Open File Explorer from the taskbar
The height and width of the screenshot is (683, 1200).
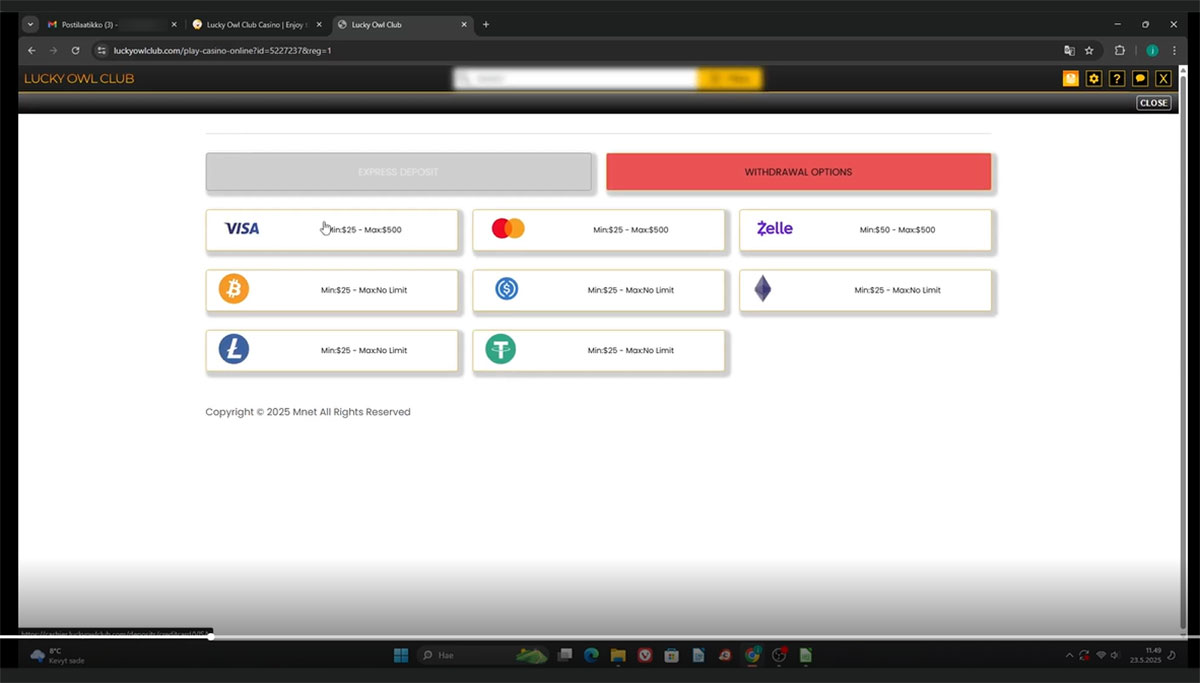coord(618,655)
